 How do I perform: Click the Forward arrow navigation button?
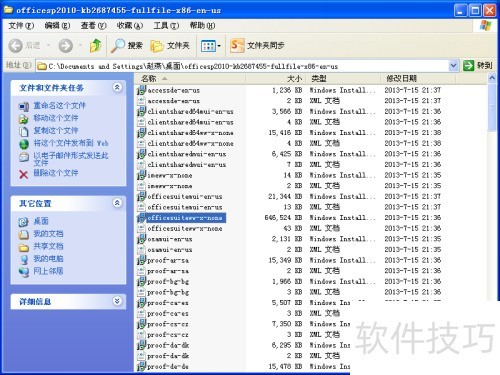tap(66, 46)
